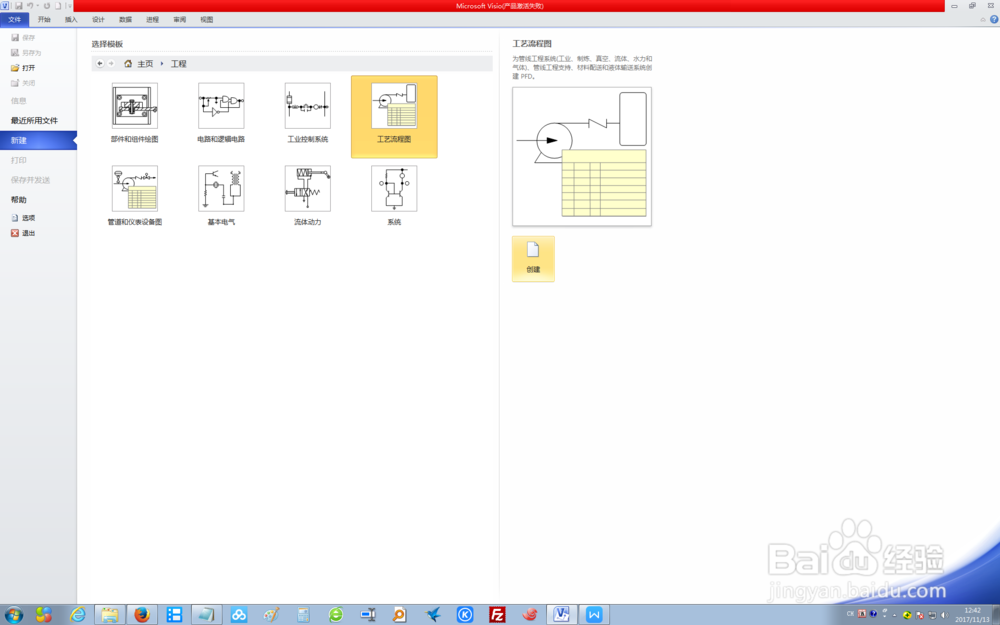
Task: Open the file explorer taskbar icon
Action: [110, 615]
